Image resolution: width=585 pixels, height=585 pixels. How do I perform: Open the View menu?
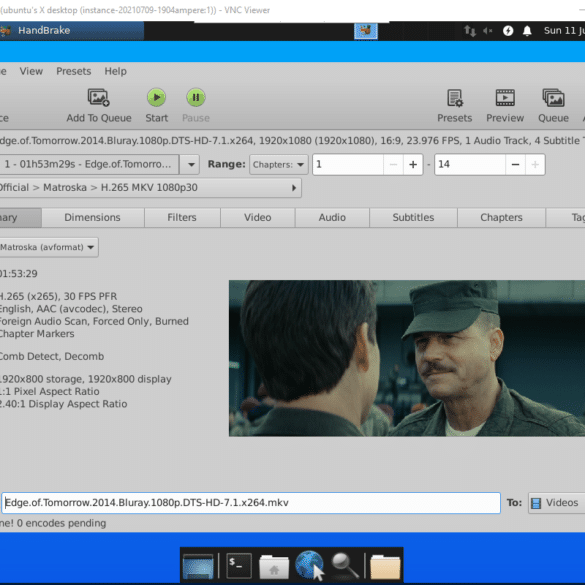click(x=31, y=71)
